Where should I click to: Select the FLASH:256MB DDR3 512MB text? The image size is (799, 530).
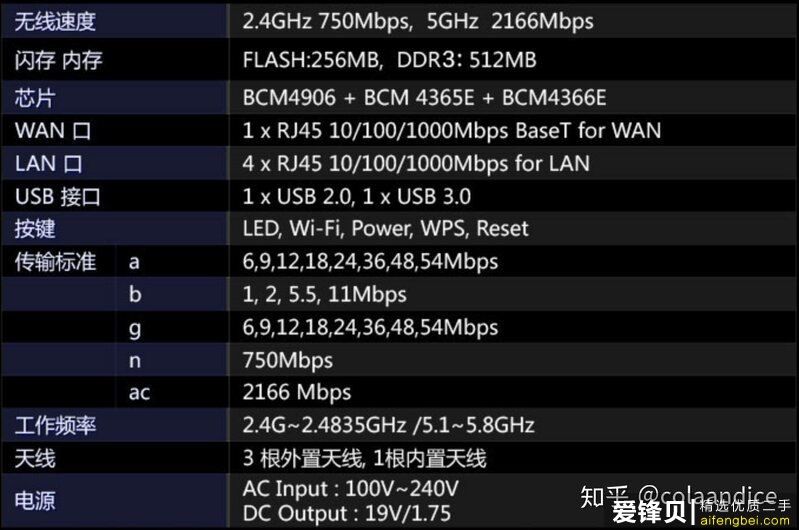pyautogui.click(x=389, y=60)
